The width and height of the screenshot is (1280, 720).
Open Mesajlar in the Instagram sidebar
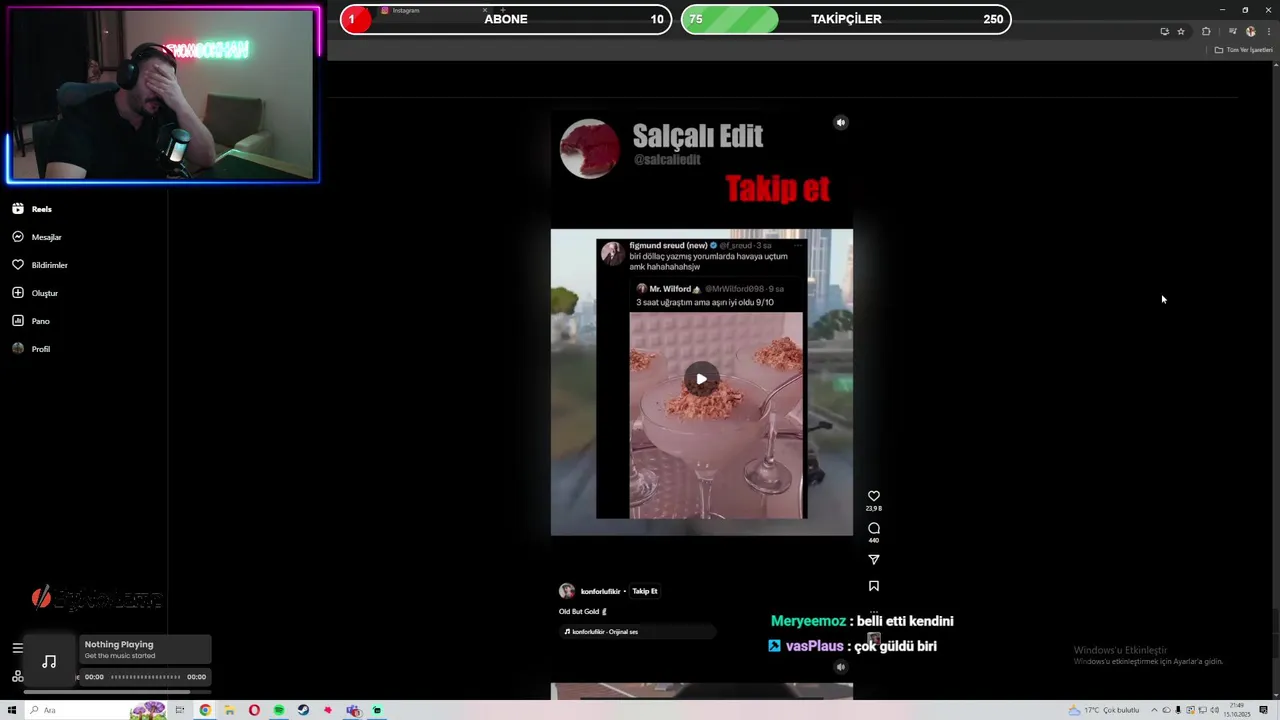pos(37,237)
